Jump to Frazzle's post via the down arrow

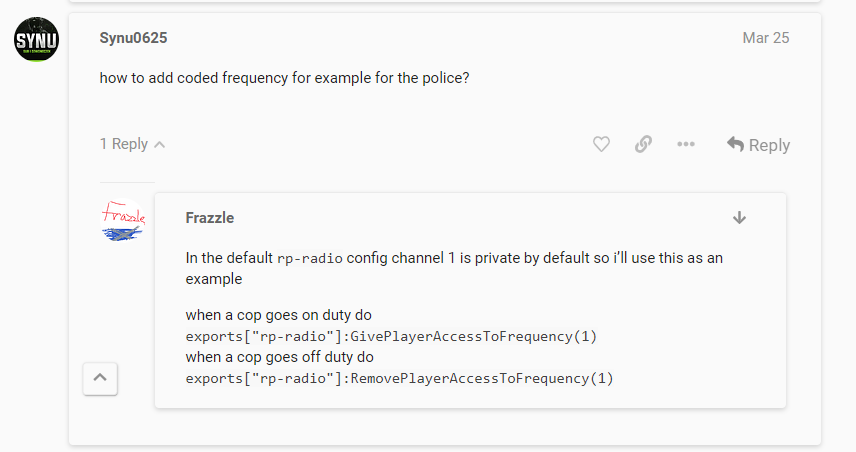click(x=740, y=217)
